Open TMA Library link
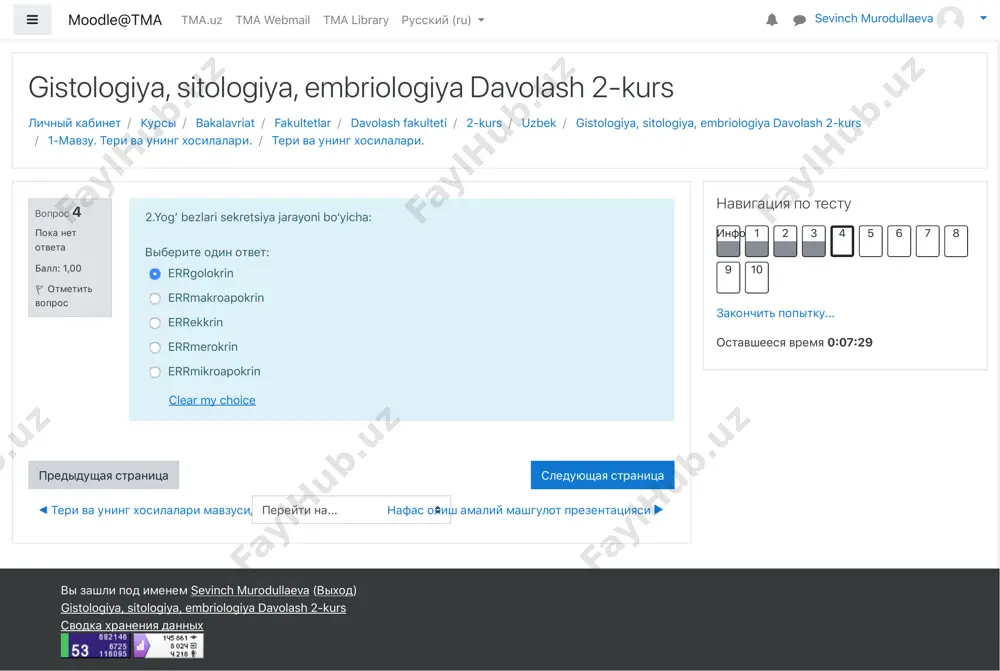1000x671 pixels. (356, 20)
